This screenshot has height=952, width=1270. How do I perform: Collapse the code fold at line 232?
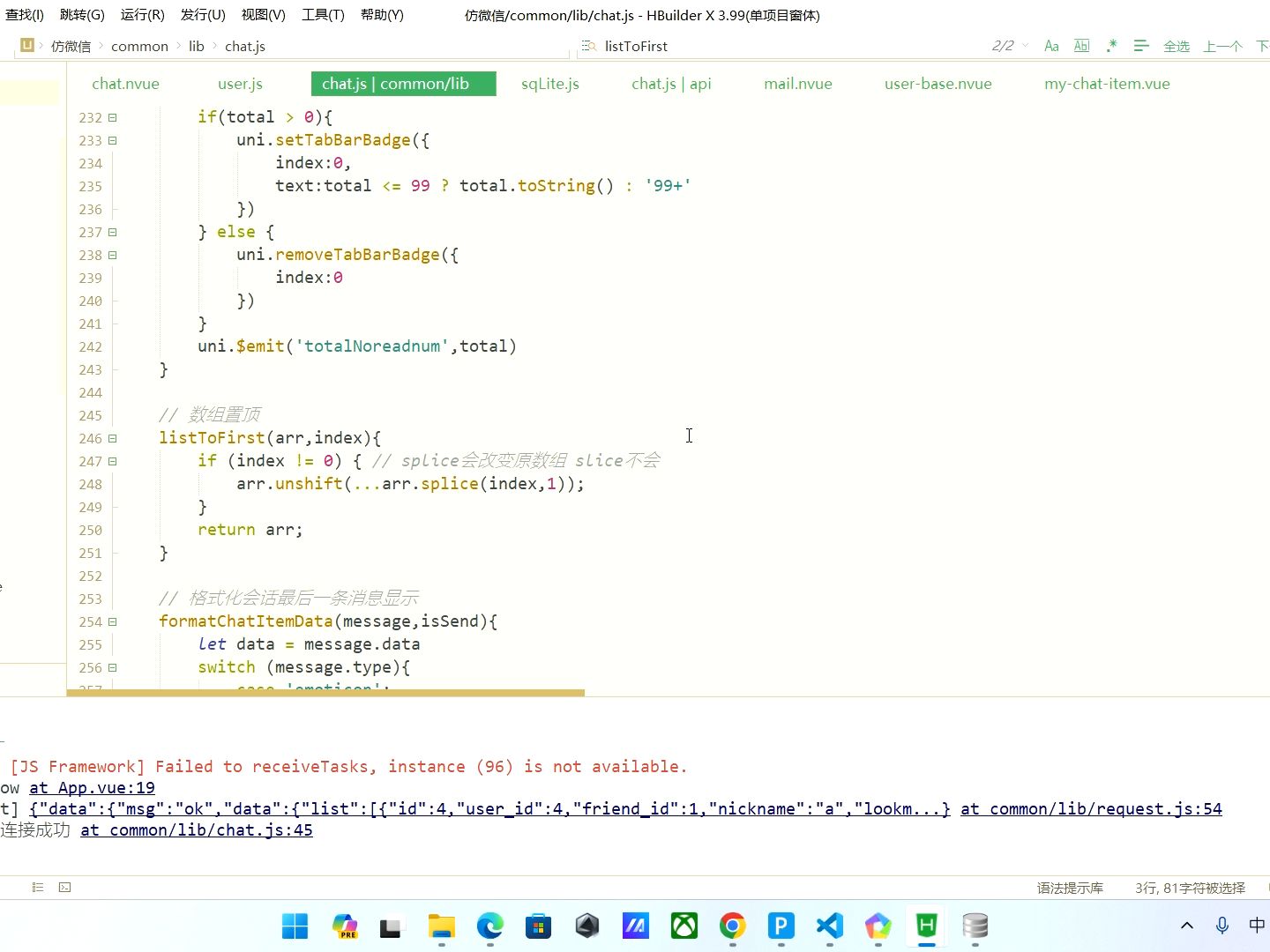tap(112, 117)
